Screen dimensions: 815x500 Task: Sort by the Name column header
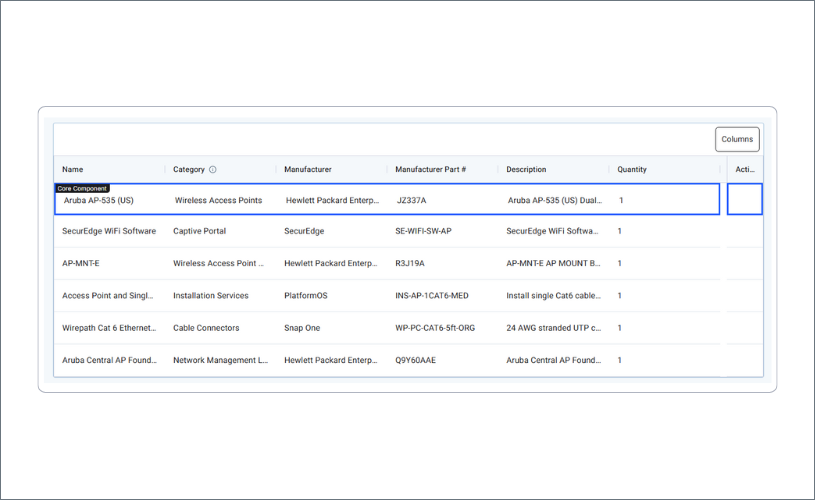[x=73, y=169]
